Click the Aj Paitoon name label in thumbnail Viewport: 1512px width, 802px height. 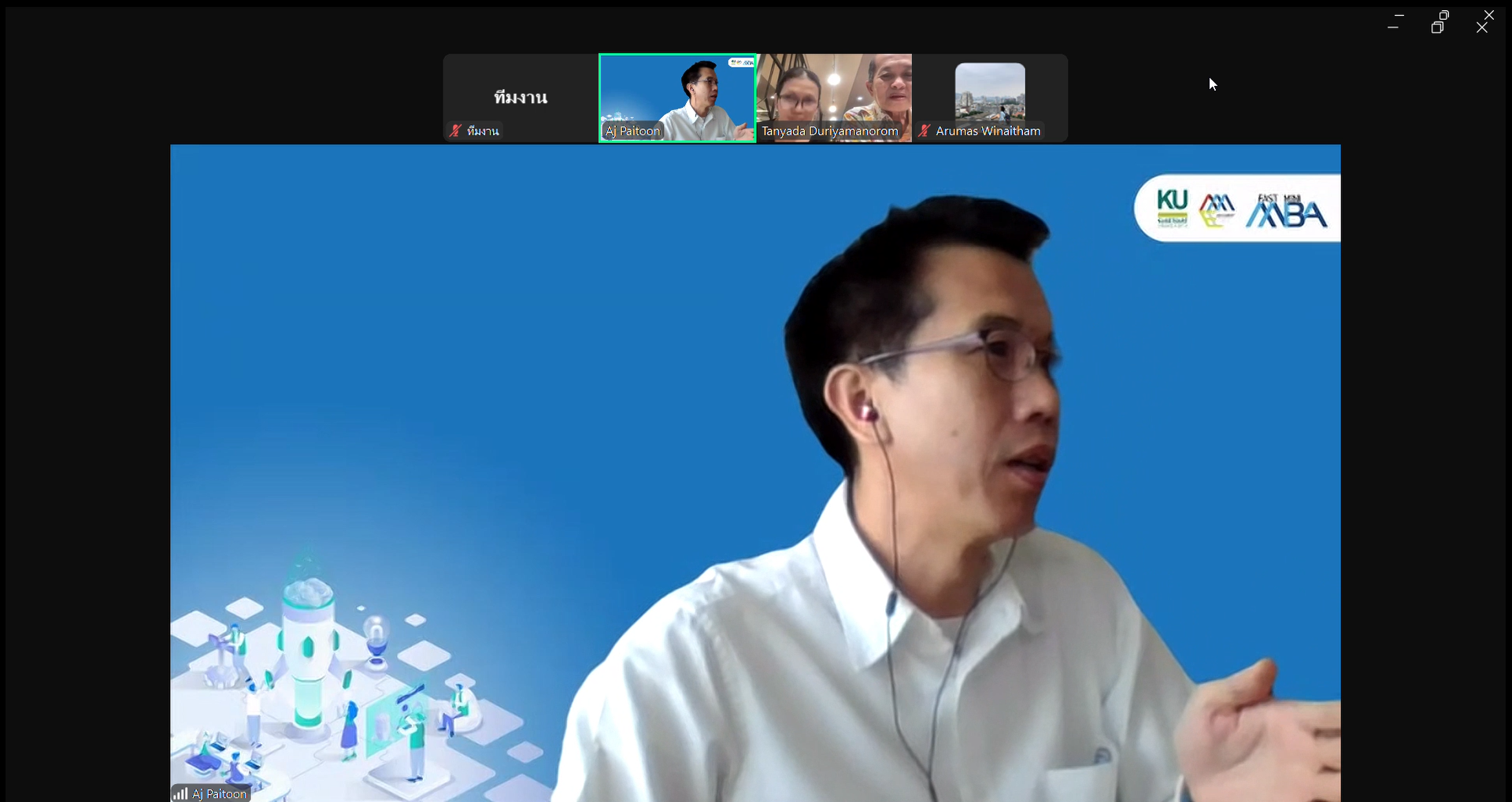pyautogui.click(x=632, y=131)
